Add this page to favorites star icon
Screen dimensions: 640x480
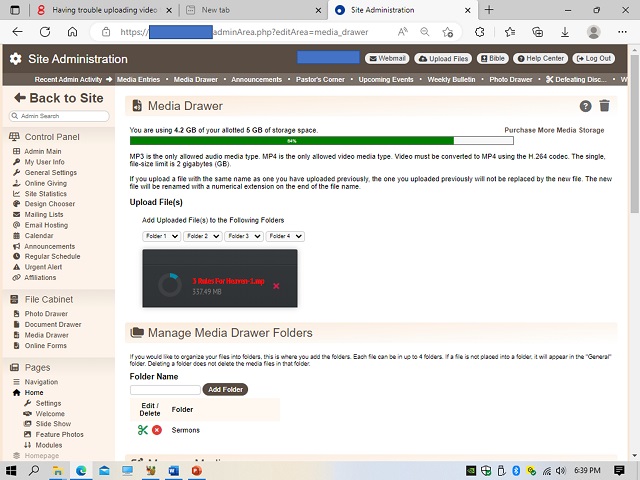(448, 32)
